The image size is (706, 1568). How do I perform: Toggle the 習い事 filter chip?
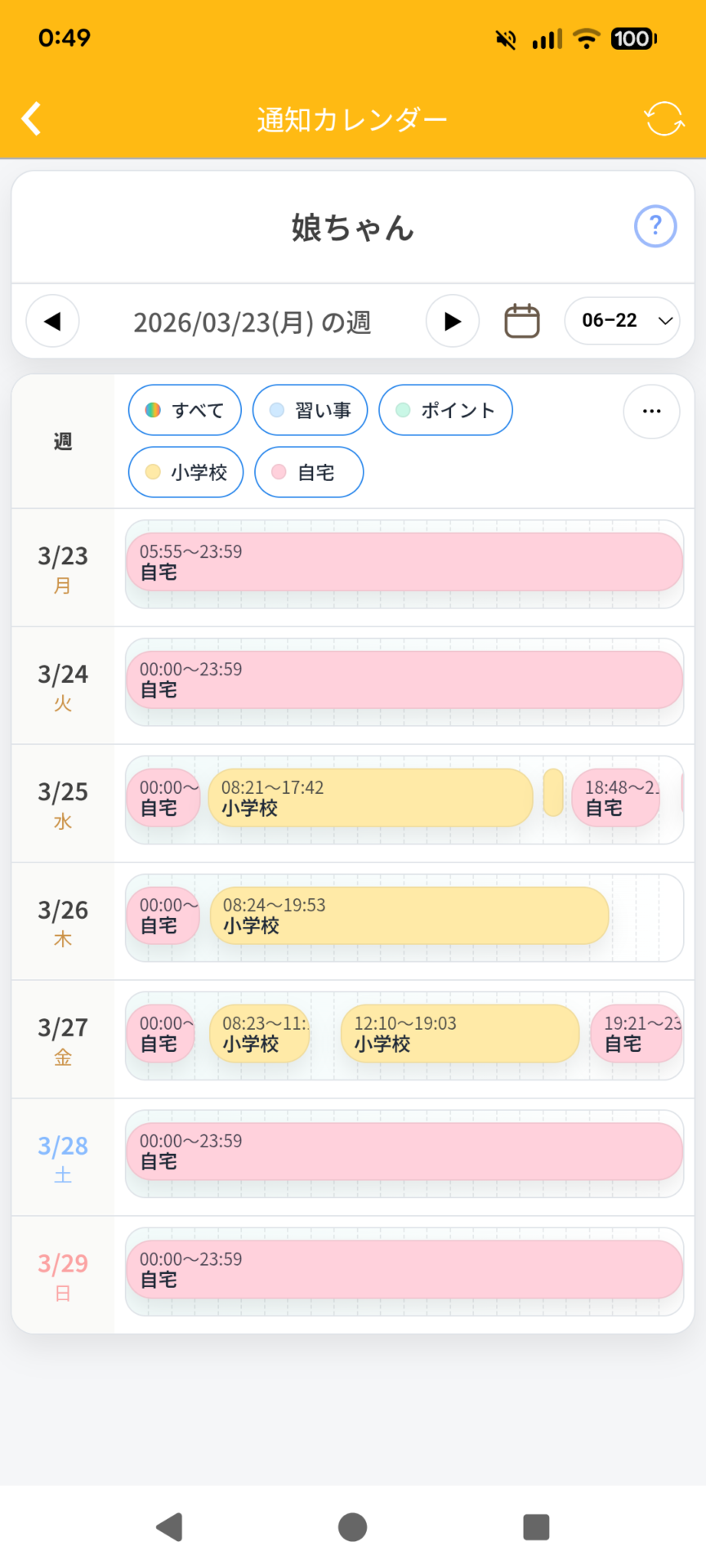[x=311, y=410]
